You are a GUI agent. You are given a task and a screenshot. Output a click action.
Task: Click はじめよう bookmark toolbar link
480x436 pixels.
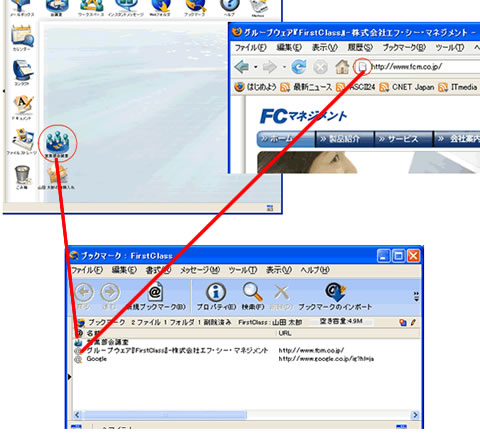[x=256, y=87]
